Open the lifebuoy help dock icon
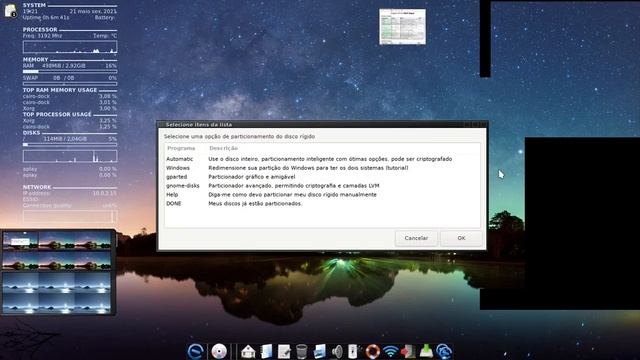 click(x=372, y=351)
